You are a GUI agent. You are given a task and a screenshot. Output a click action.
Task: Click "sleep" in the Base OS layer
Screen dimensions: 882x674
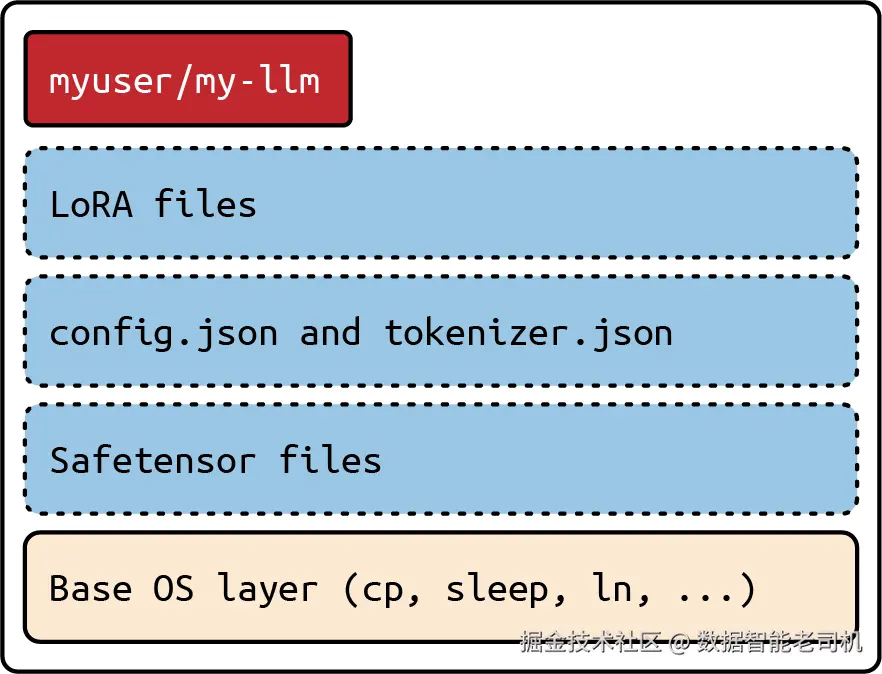[x=497, y=588]
